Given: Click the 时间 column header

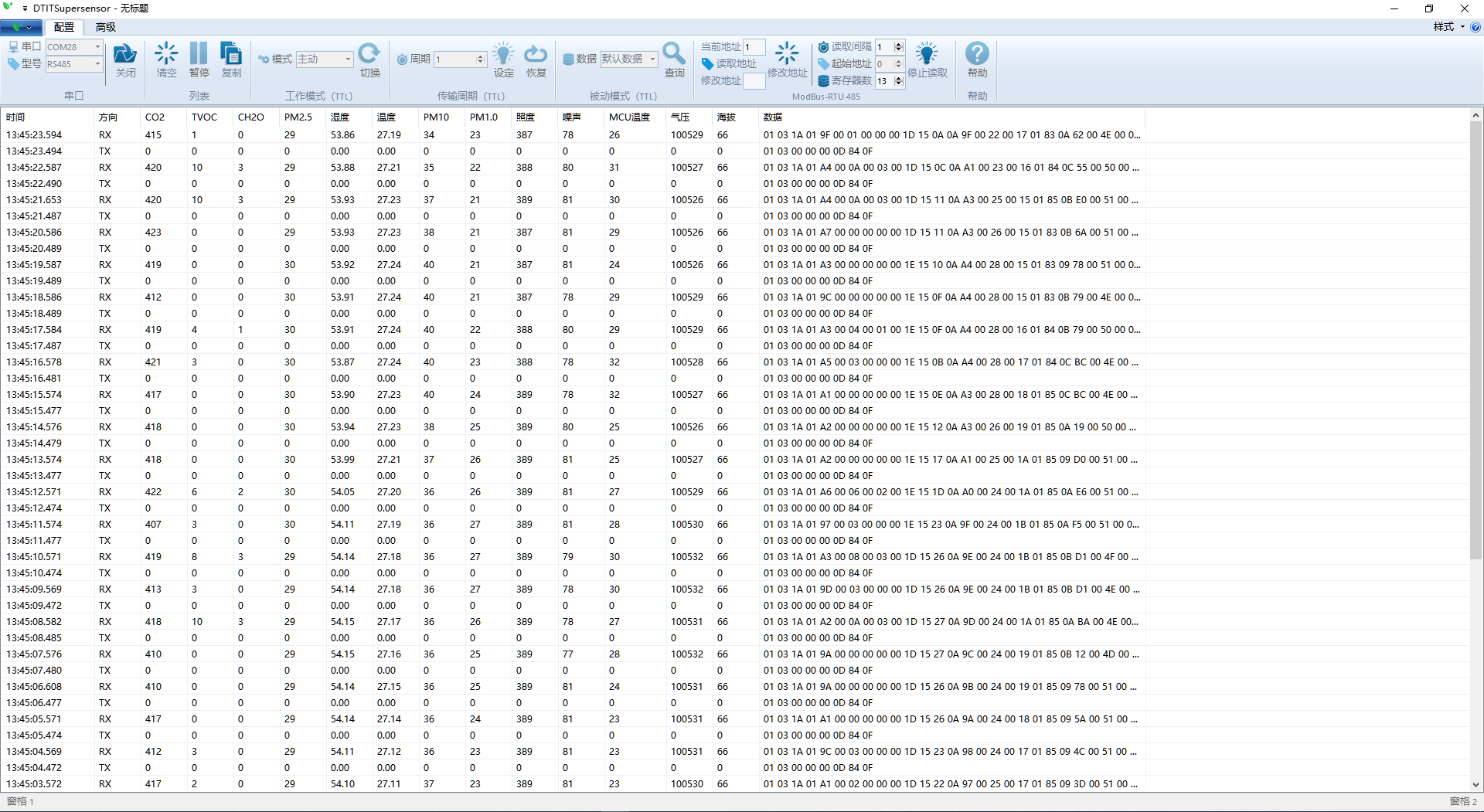Looking at the screenshot, I should tap(46, 117).
